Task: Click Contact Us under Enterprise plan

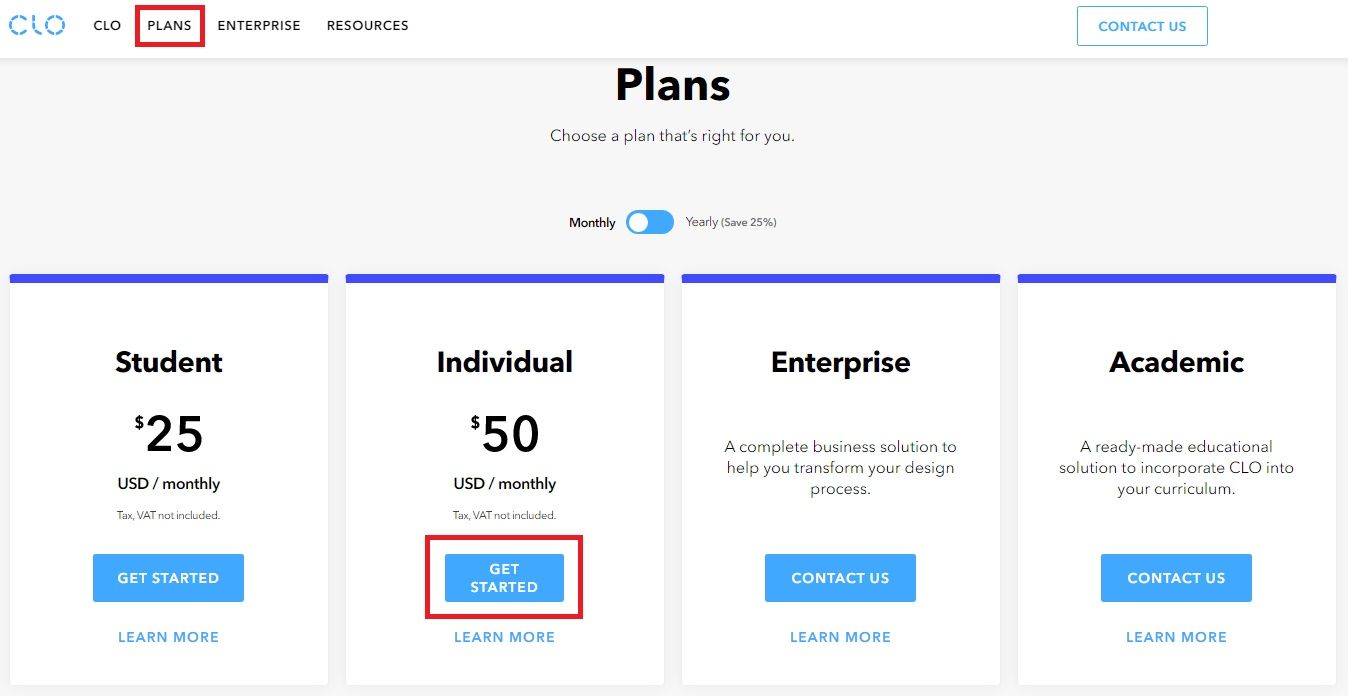Action: 840,578
